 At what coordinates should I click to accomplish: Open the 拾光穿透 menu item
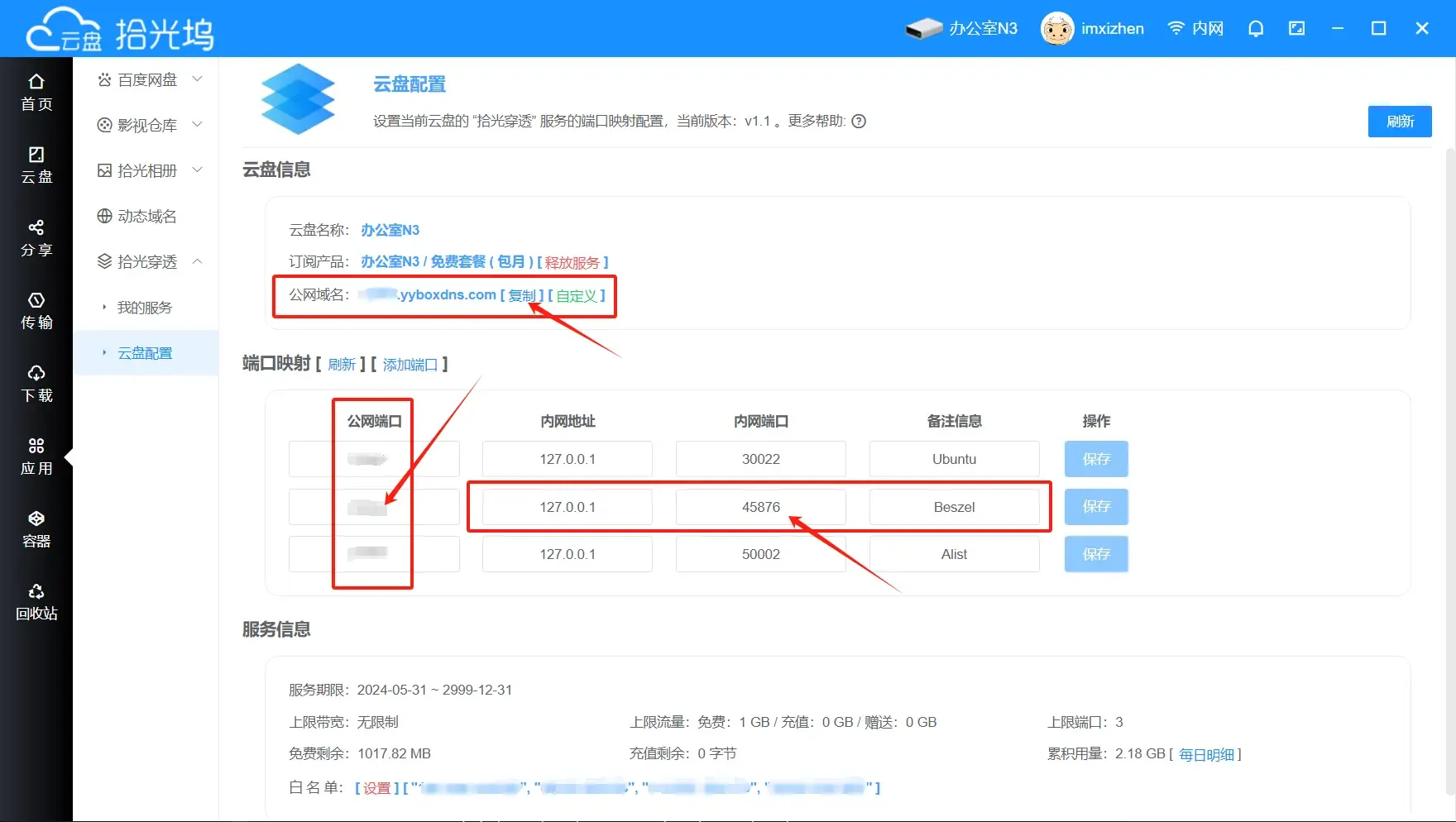[146, 261]
